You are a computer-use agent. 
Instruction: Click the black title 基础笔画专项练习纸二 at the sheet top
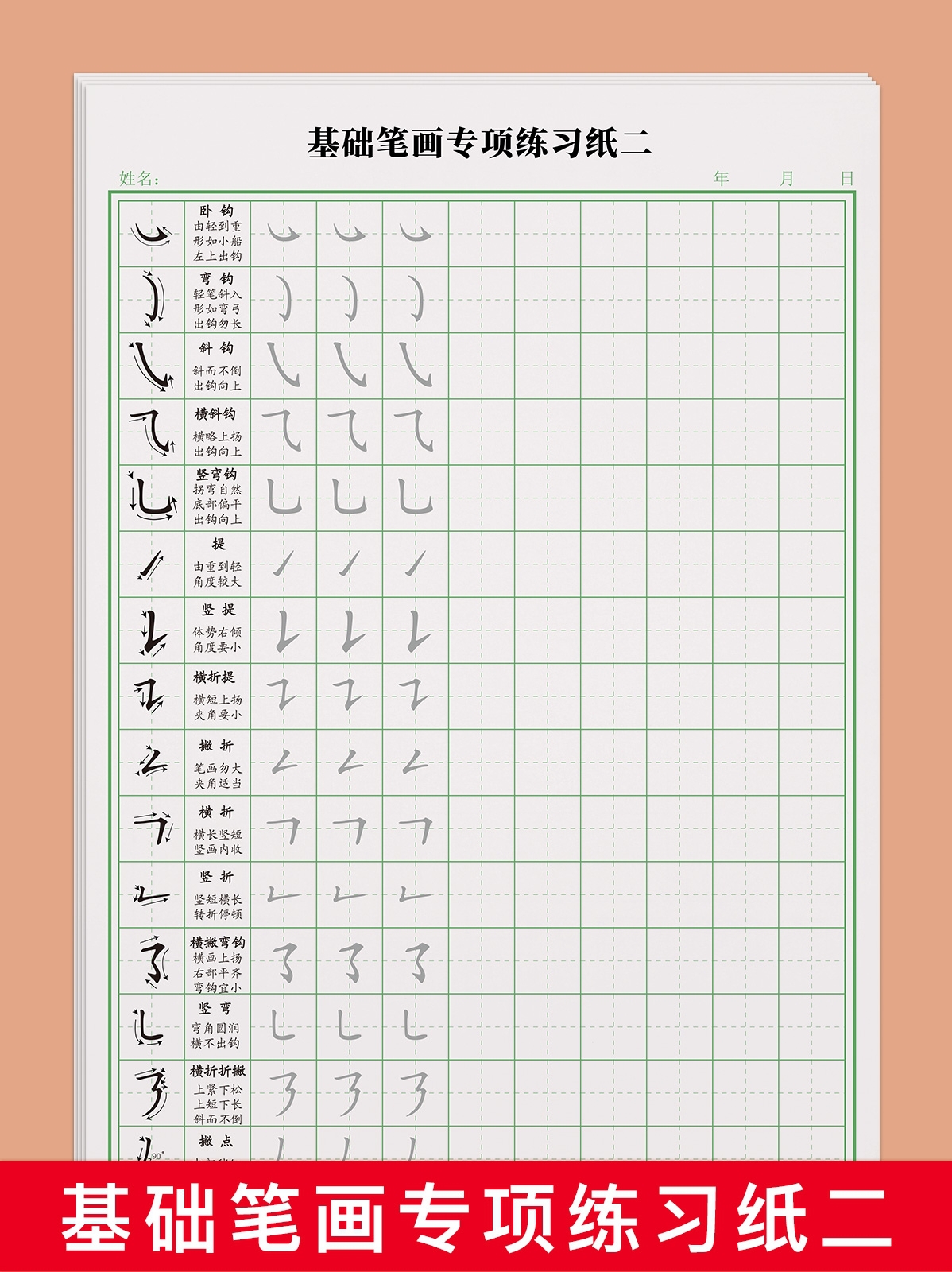[x=479, y=143]
